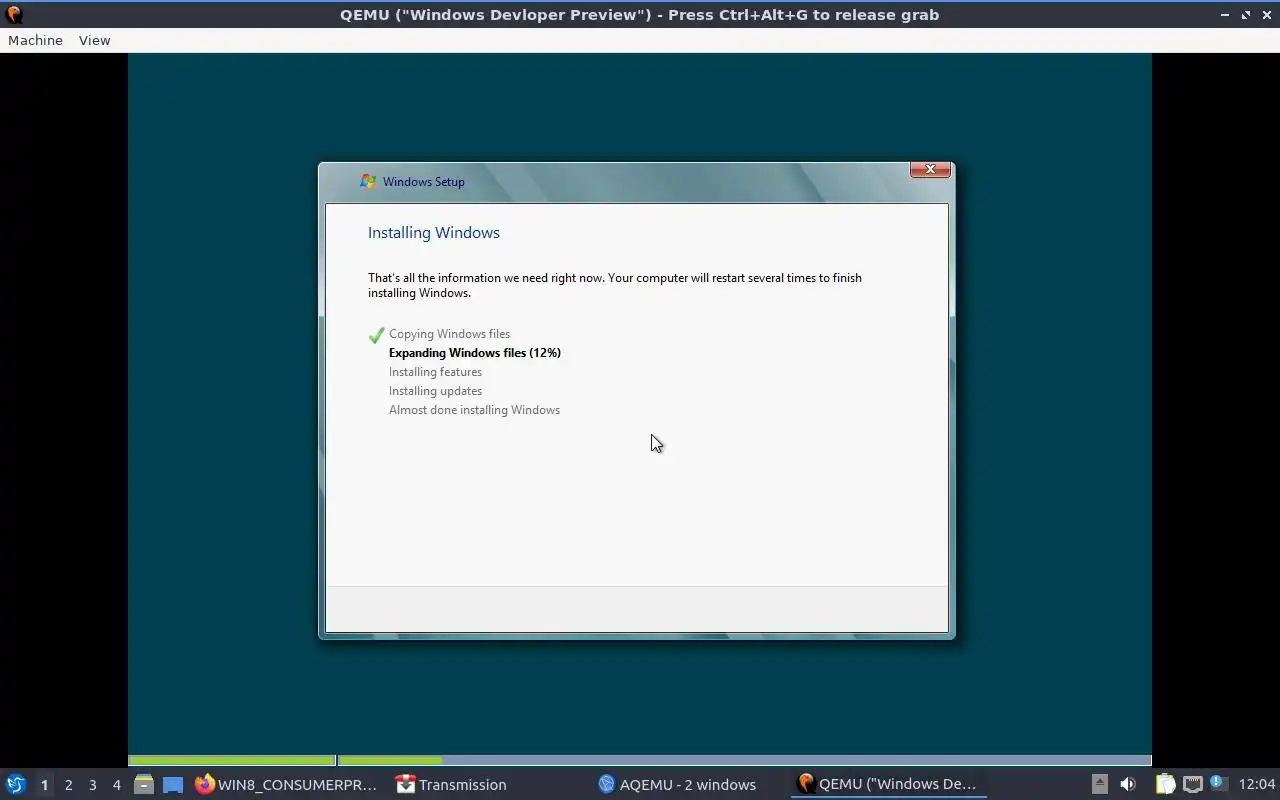Open the file manager from the panel
Image resolution: width=1280 pixels, height=800 pixels.
143,784
